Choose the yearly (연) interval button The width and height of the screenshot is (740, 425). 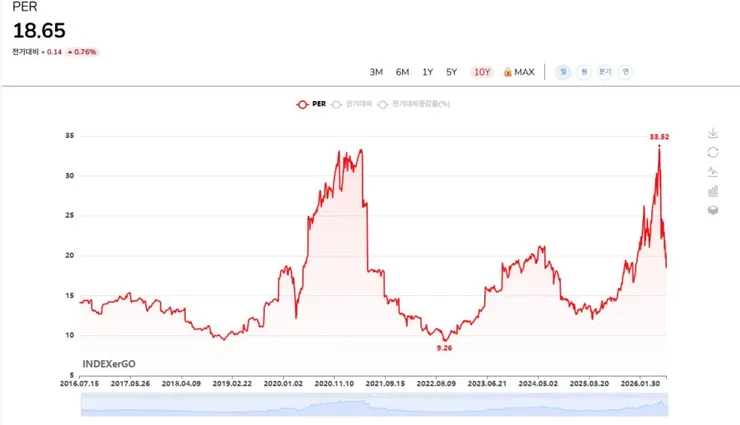coord(625,72)
